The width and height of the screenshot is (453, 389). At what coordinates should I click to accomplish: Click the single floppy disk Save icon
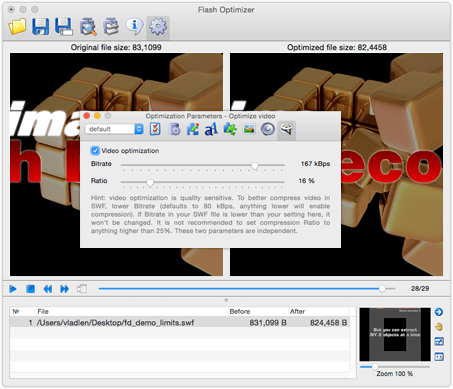pos(40,26)
